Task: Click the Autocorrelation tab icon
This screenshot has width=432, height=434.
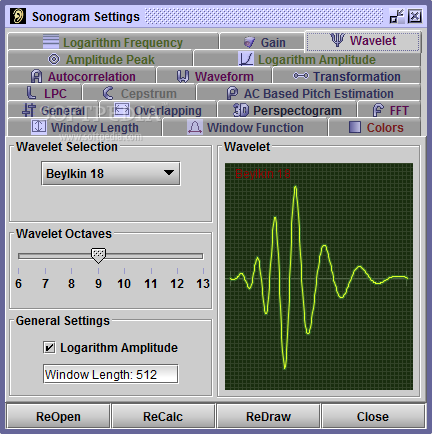Action: point(36,76)
